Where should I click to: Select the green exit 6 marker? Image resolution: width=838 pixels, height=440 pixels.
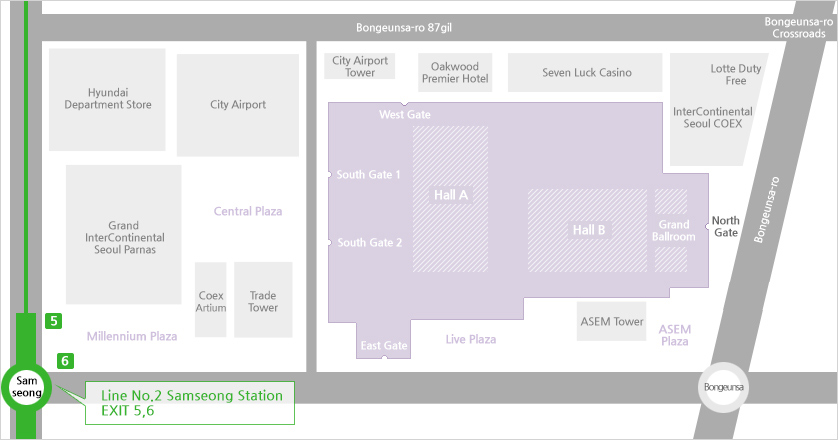[x=65, y=361]
